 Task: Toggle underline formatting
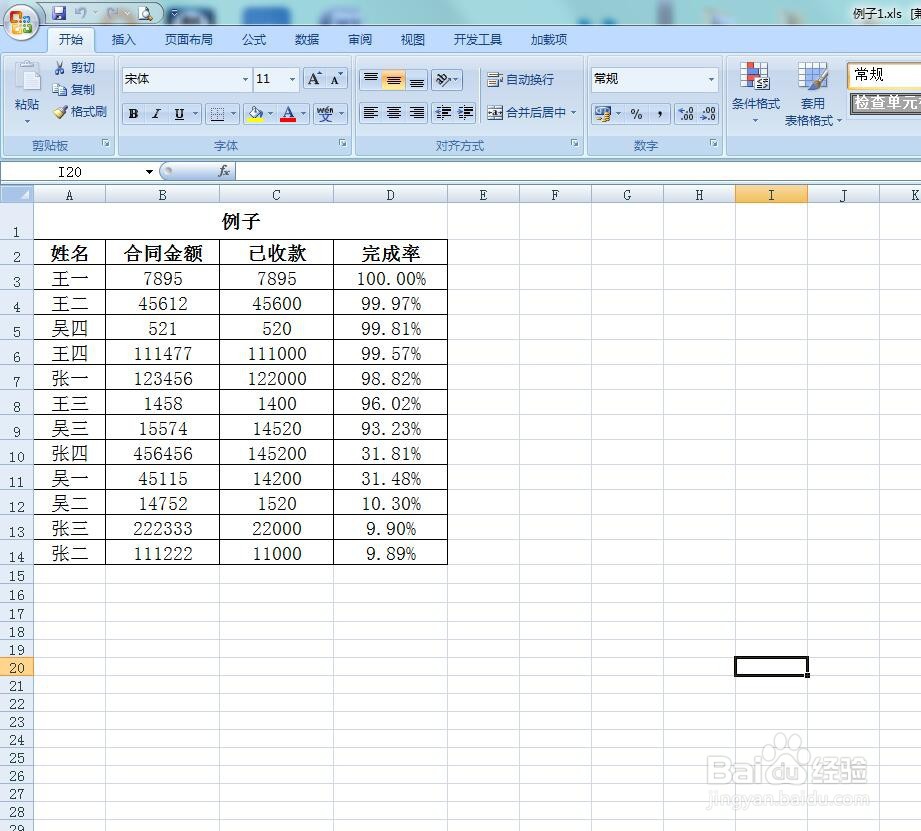tap(177, 113)
